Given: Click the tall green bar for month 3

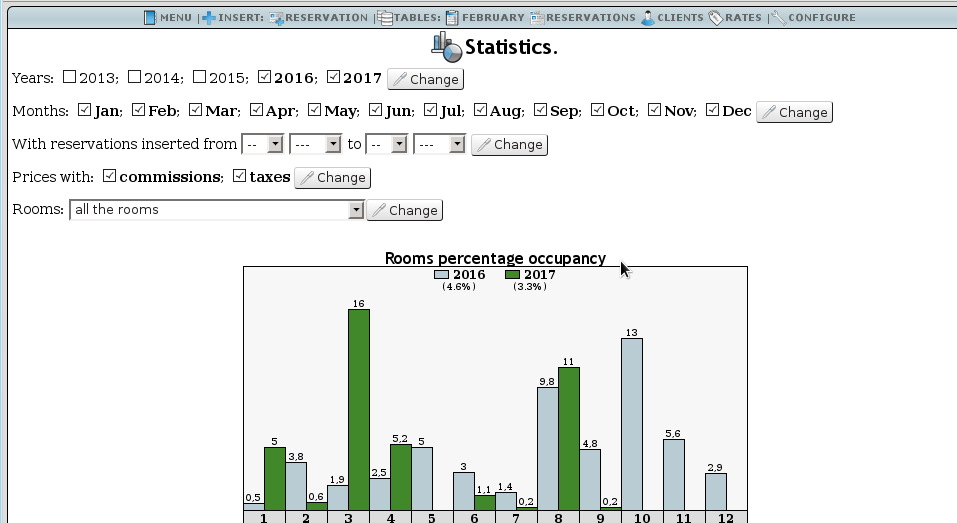Looking at the screenshot, I should point(359,410).
